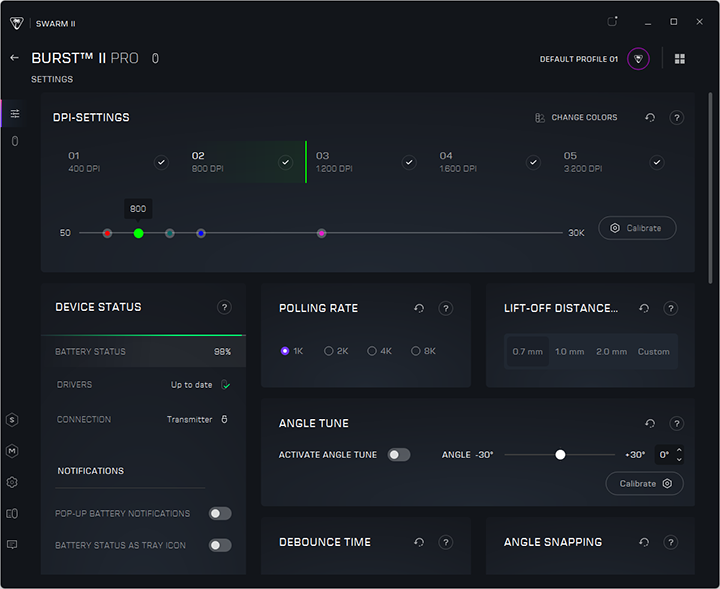Open the device grid overview icon
720x589 pixels.
(x=680, y=59)
